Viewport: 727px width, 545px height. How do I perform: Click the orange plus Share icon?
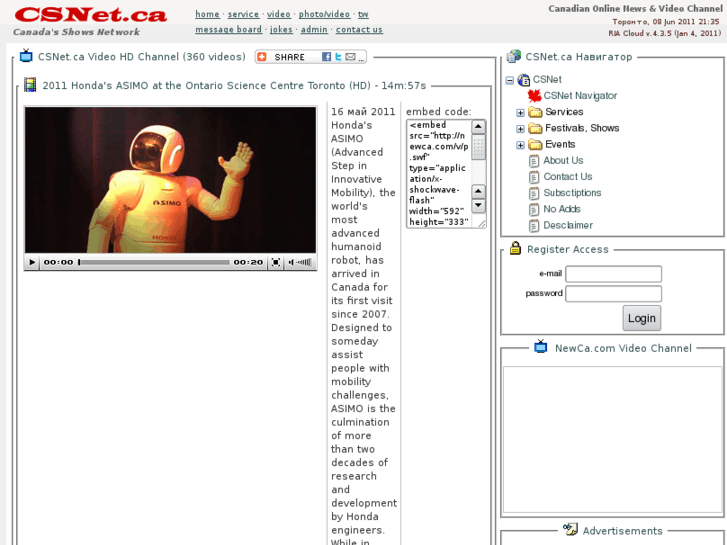262,57
